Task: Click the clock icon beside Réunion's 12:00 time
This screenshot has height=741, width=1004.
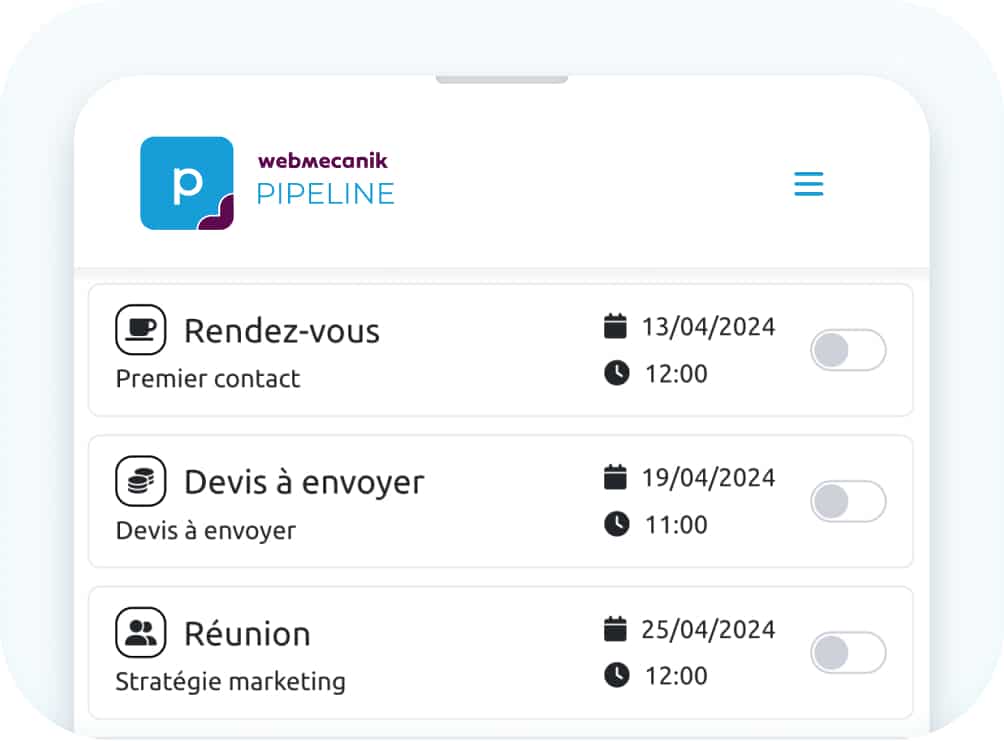Action: coord(616,676)
